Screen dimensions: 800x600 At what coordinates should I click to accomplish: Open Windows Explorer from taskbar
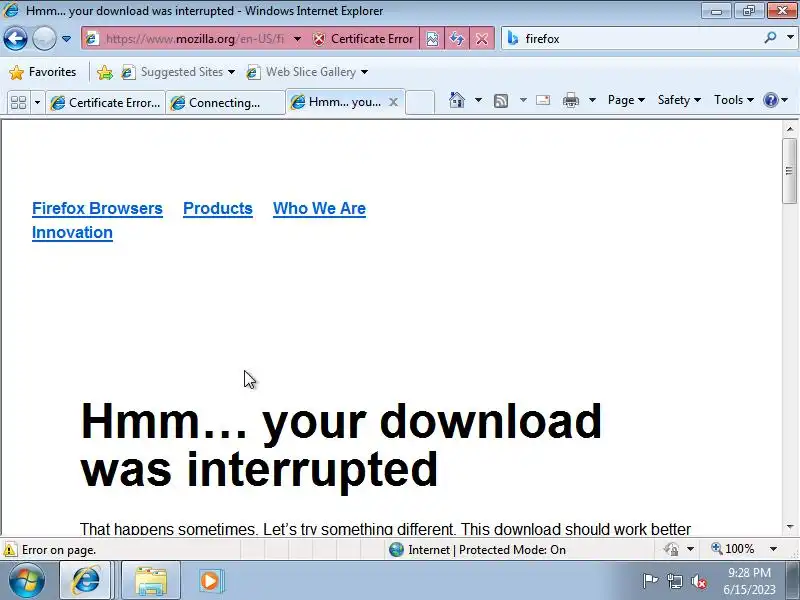[151, 581]
